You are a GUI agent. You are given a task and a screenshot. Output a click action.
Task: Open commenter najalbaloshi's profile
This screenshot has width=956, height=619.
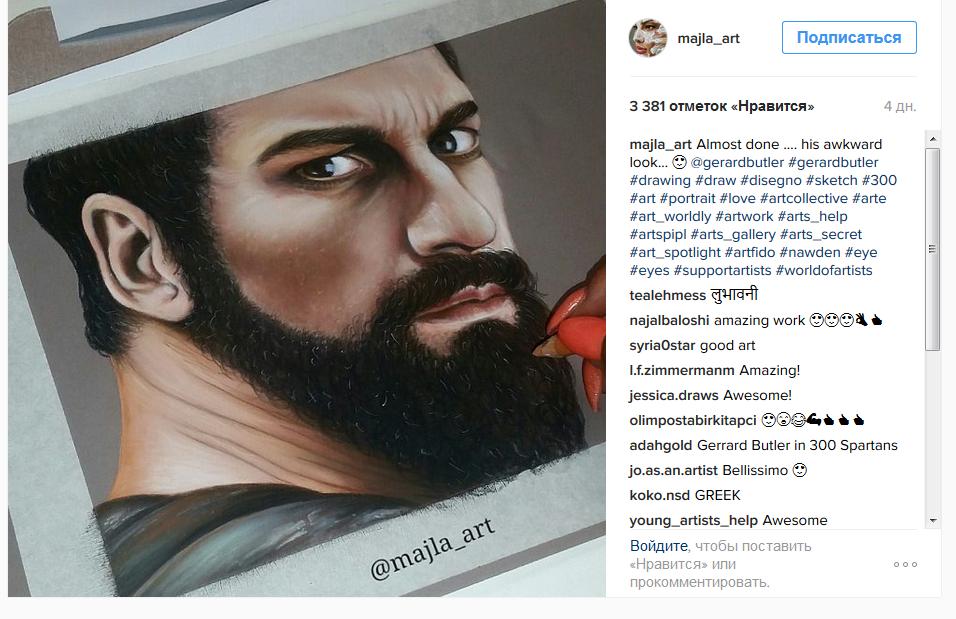[x=669, y=320]
